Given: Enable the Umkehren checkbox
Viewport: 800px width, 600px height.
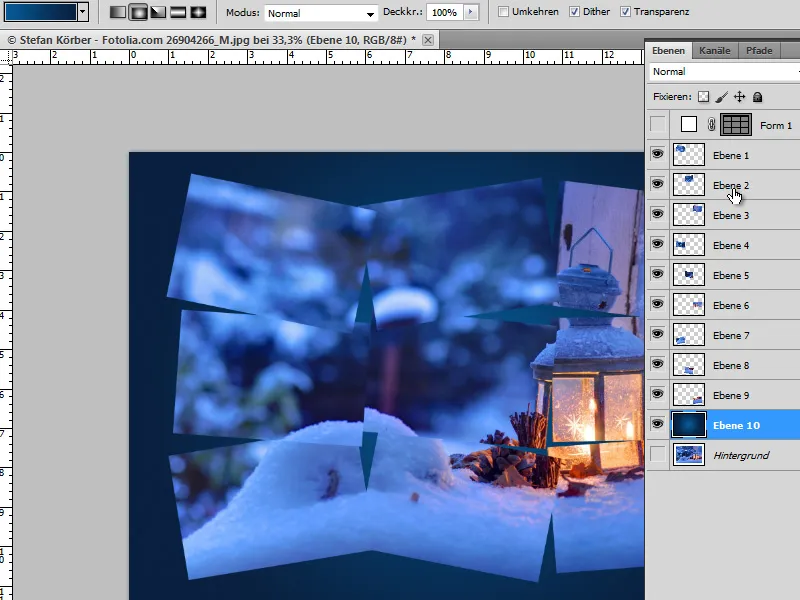Looking at the screenshot, I should 504,13.
